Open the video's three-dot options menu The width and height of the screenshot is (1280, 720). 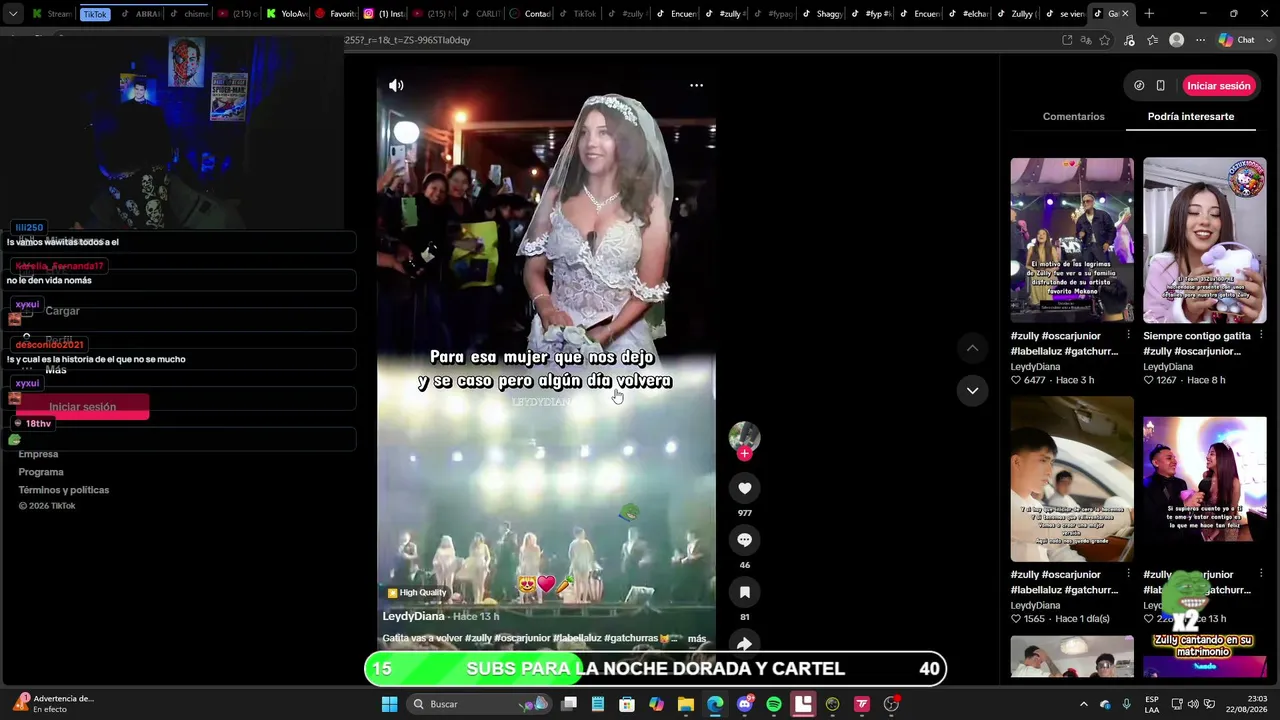click(696, 86)
